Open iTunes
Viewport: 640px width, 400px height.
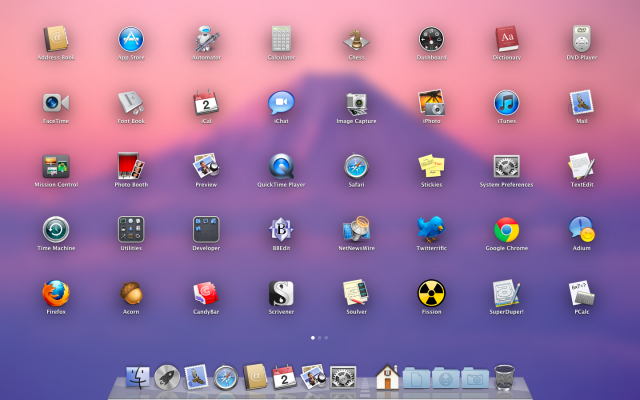(x=507, y=102)
